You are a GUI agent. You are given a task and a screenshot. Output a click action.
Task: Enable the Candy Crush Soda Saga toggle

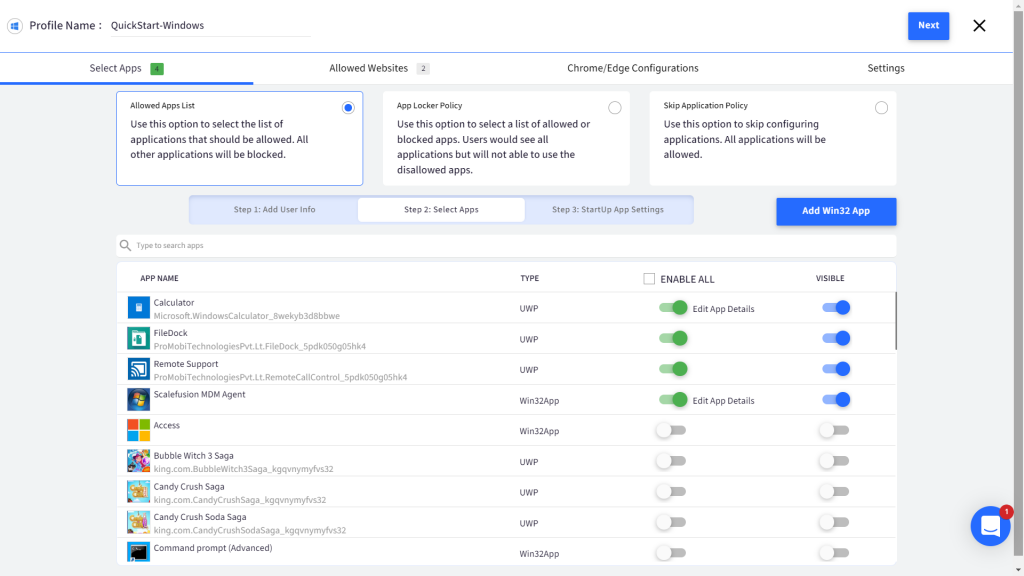point(671,522)
